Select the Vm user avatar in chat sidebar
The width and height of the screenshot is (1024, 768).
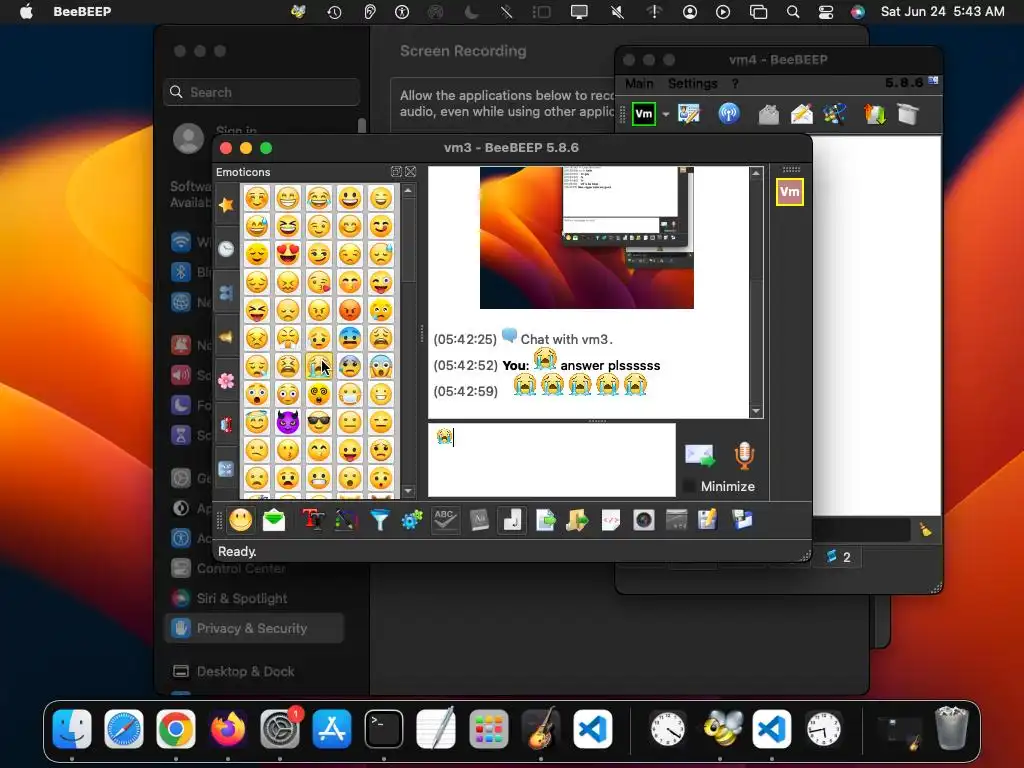coord(790,192)
